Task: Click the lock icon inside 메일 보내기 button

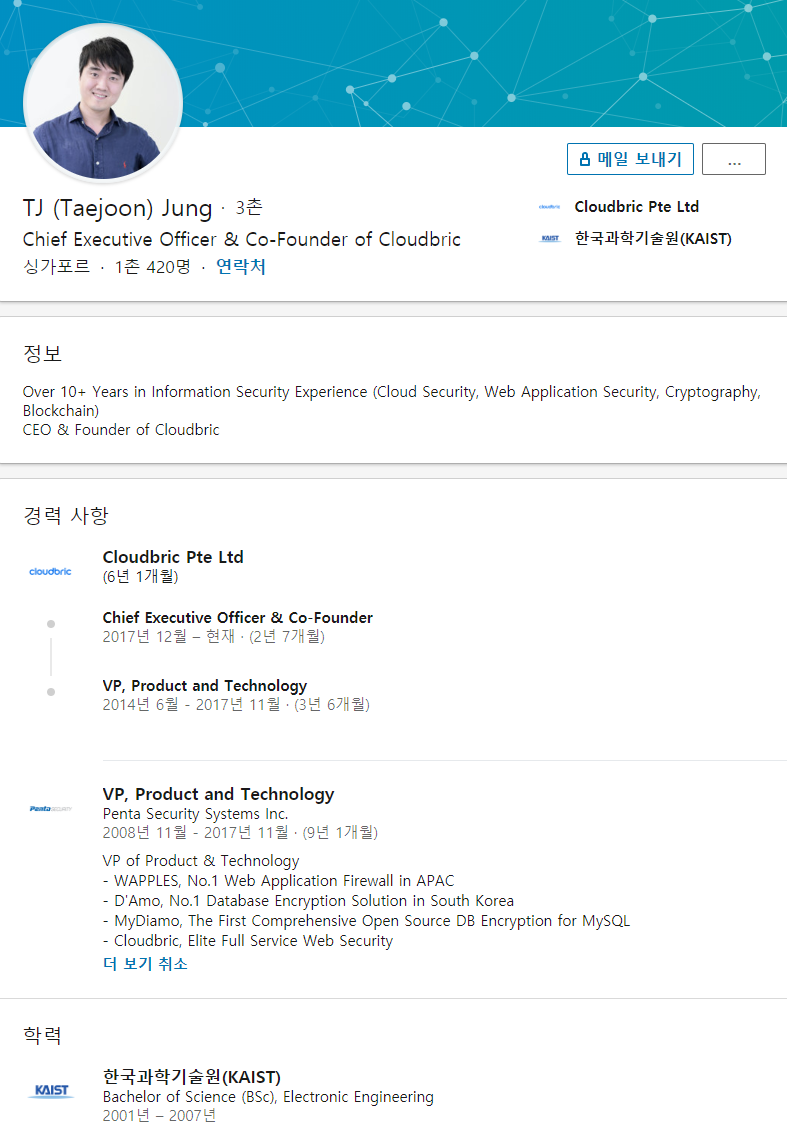Action: 583,158
